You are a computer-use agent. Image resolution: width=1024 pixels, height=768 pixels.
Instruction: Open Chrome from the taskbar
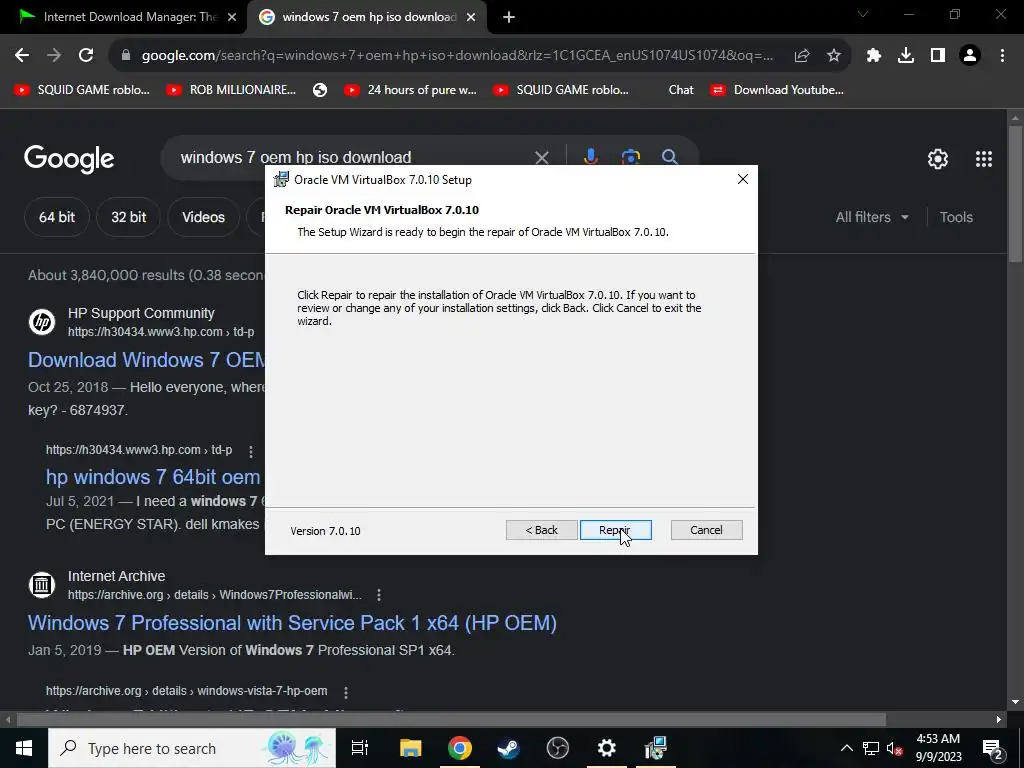pyautogui.click(x=460, y=748)
